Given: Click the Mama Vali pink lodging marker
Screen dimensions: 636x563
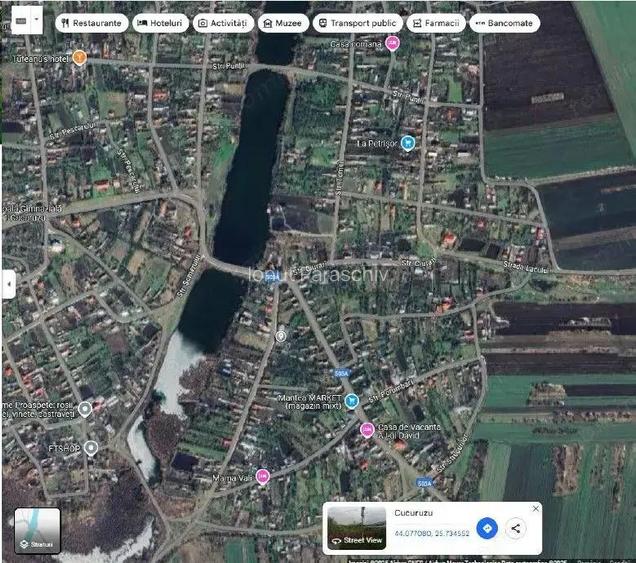Looking at the screenshot, I should click(x=262, y=476).
